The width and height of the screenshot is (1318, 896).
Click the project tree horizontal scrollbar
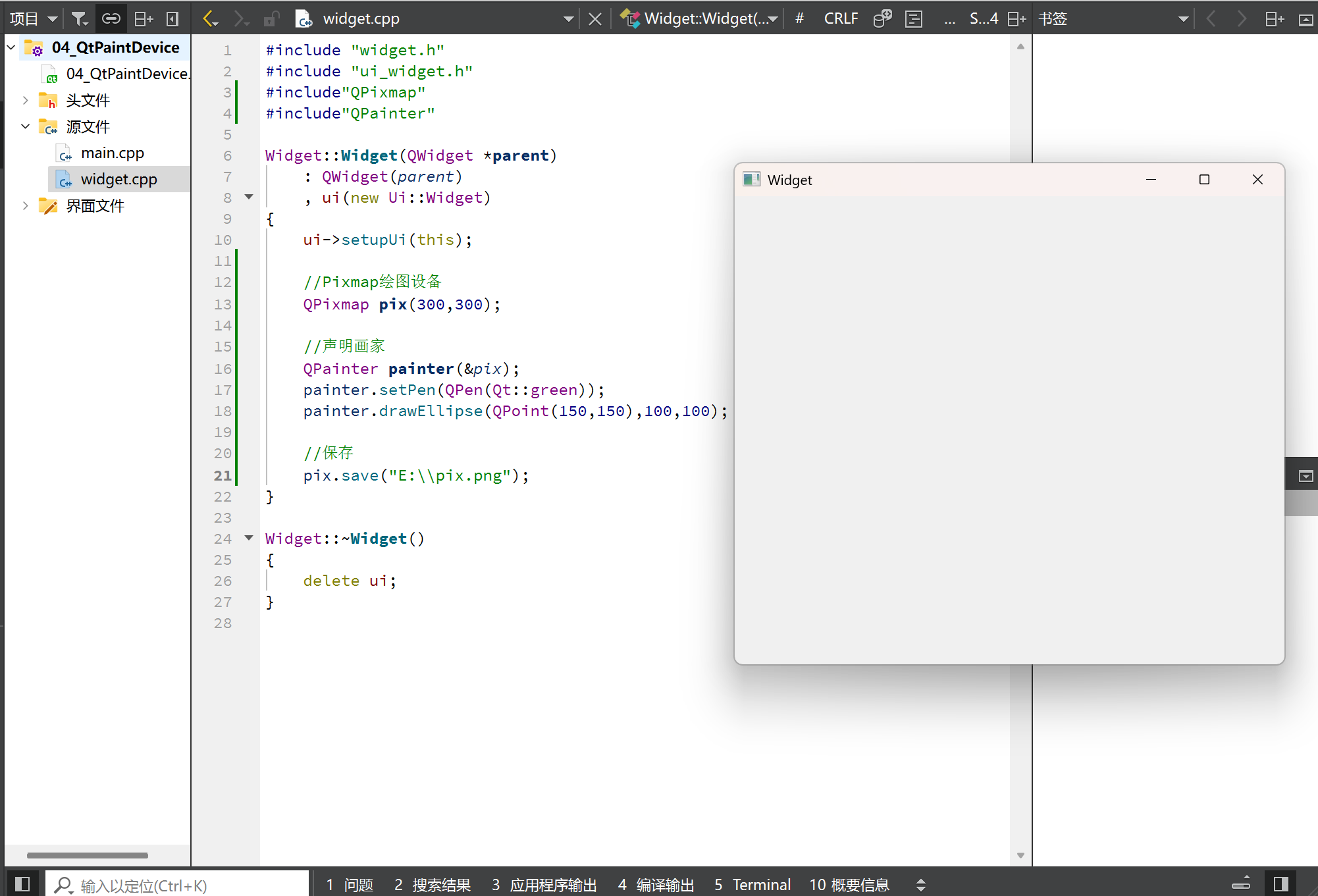pos(87,855)
